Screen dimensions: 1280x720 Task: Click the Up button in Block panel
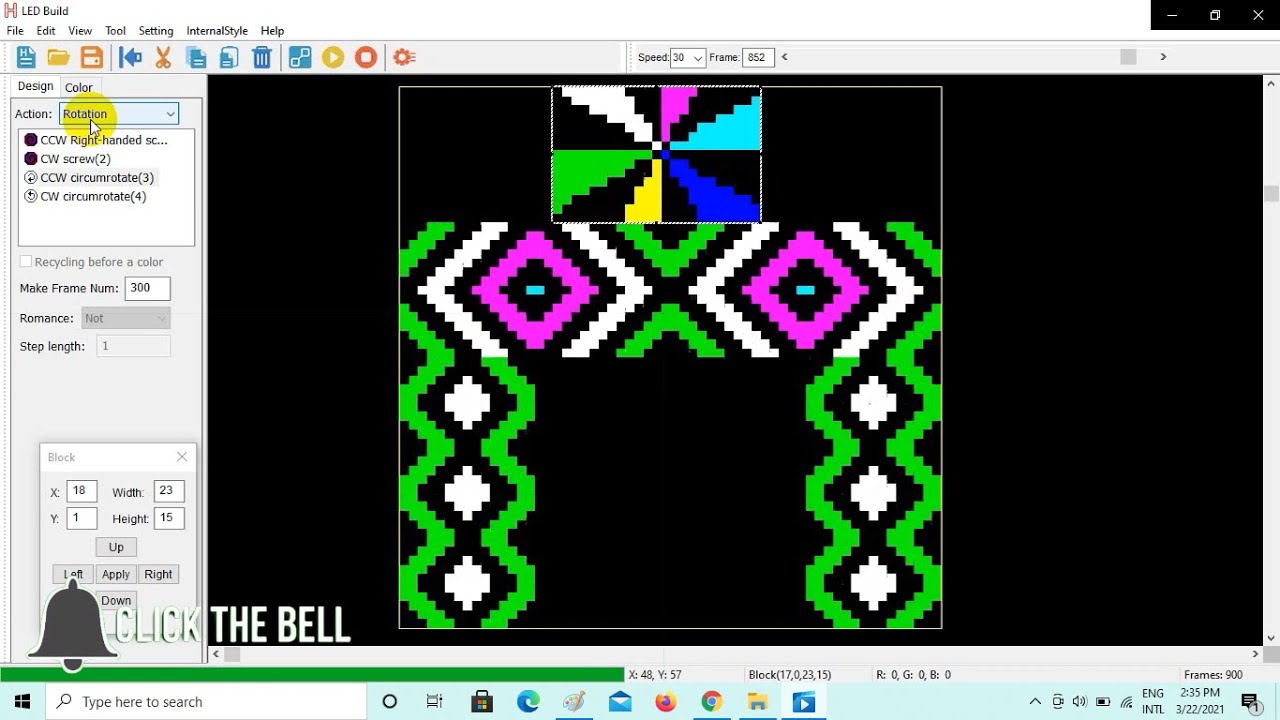click(116, 547)
